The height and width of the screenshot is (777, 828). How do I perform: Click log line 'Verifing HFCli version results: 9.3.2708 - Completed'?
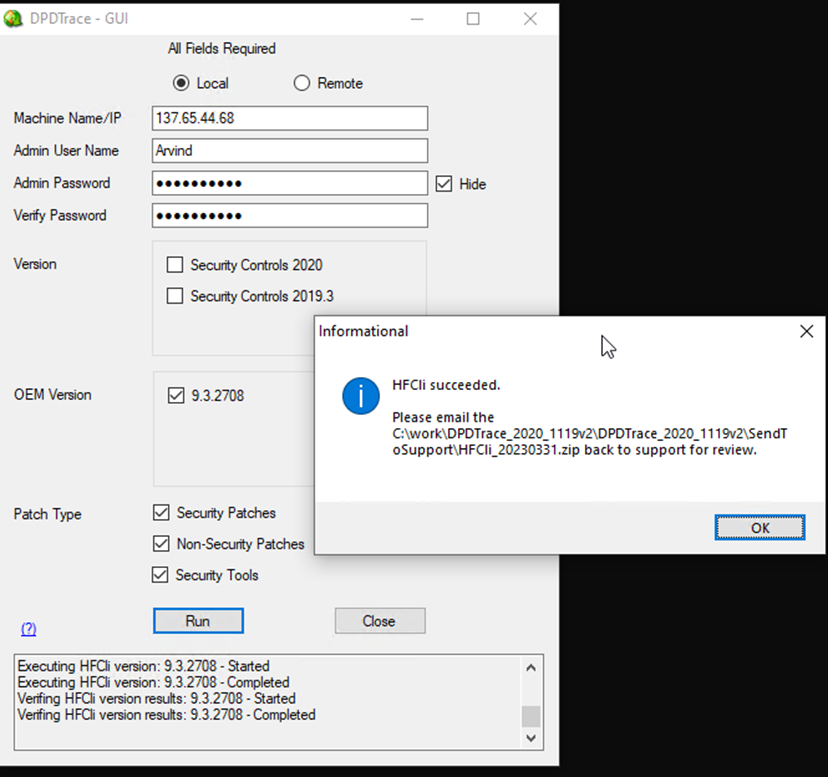pyautogui.click(x=166, y=715)
